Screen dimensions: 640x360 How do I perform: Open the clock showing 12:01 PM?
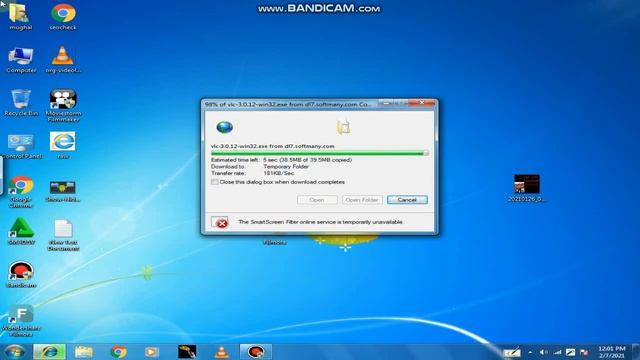point(612,352)
